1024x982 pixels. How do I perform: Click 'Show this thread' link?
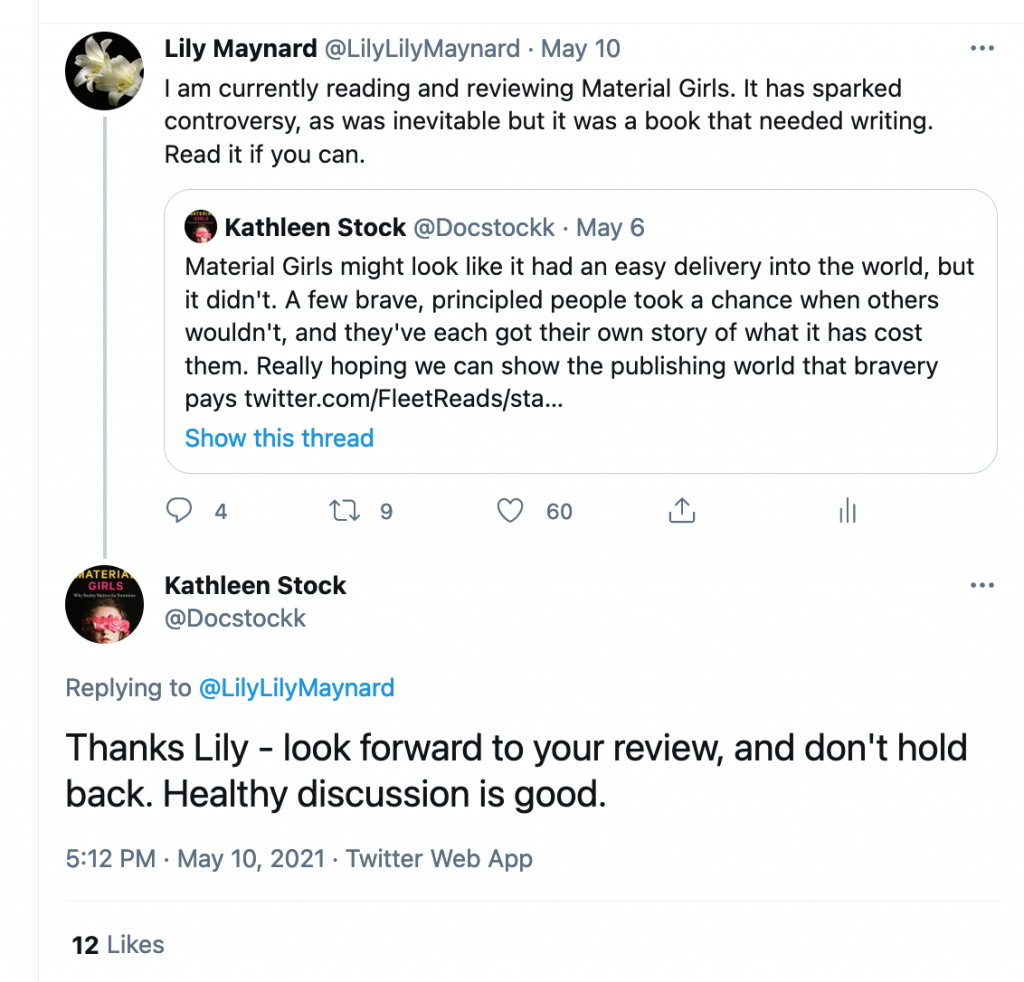(279, 438)
